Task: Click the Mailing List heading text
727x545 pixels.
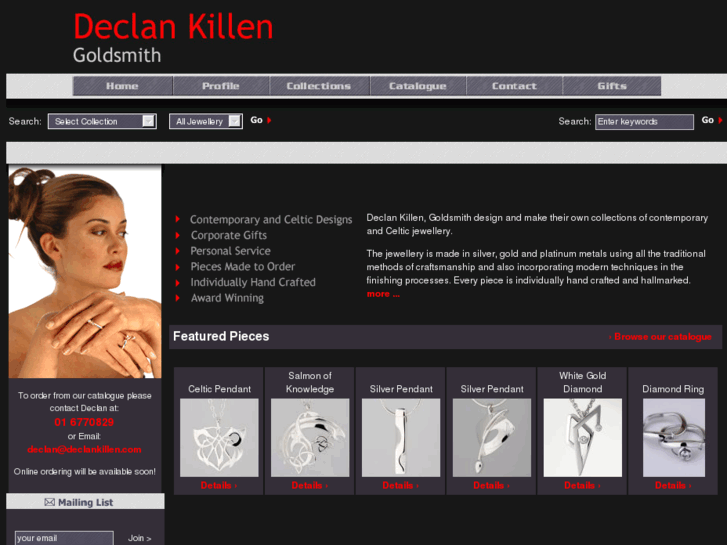Action: coord(85,502)
